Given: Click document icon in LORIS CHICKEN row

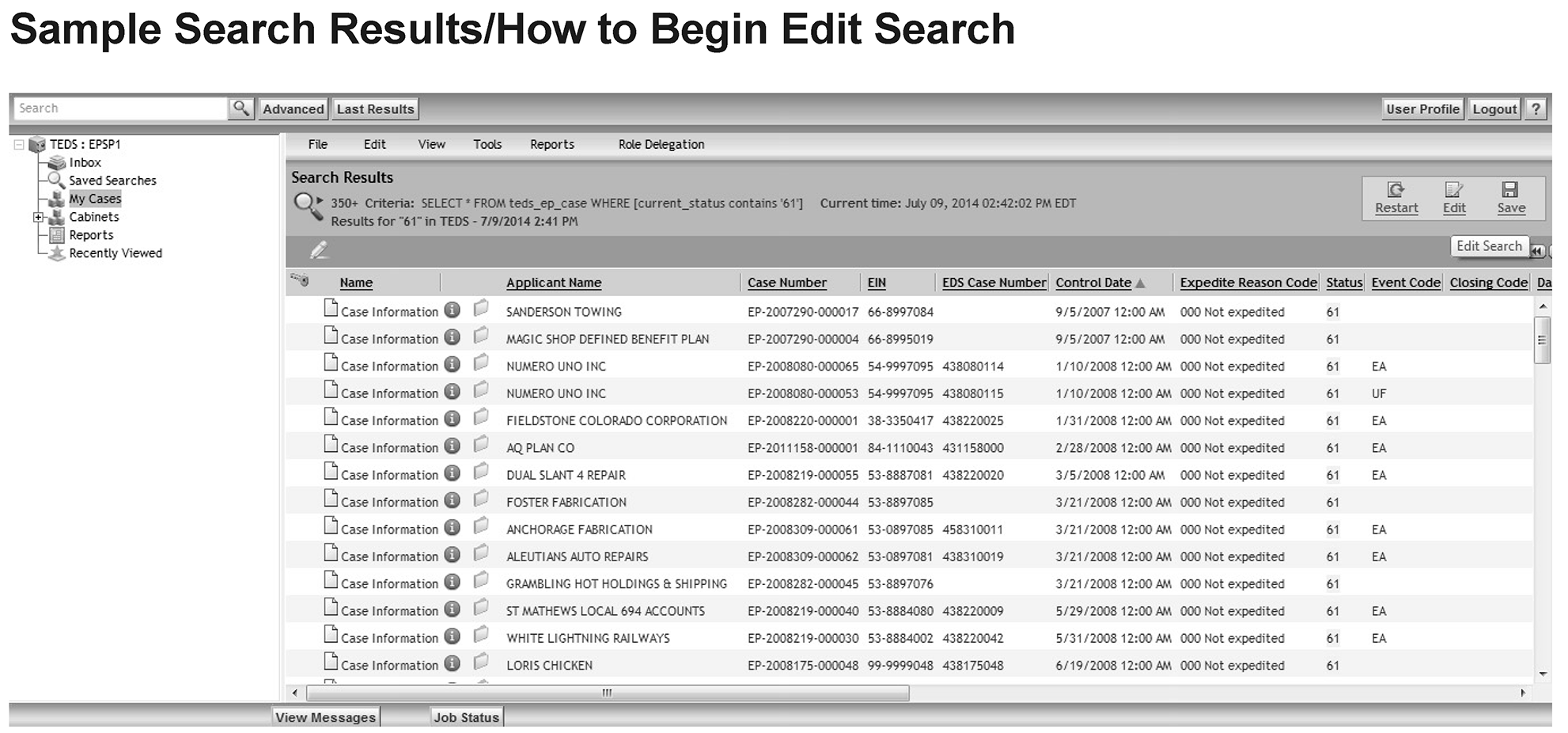Looking at the screenshot, I should click(x=331, y=663).
